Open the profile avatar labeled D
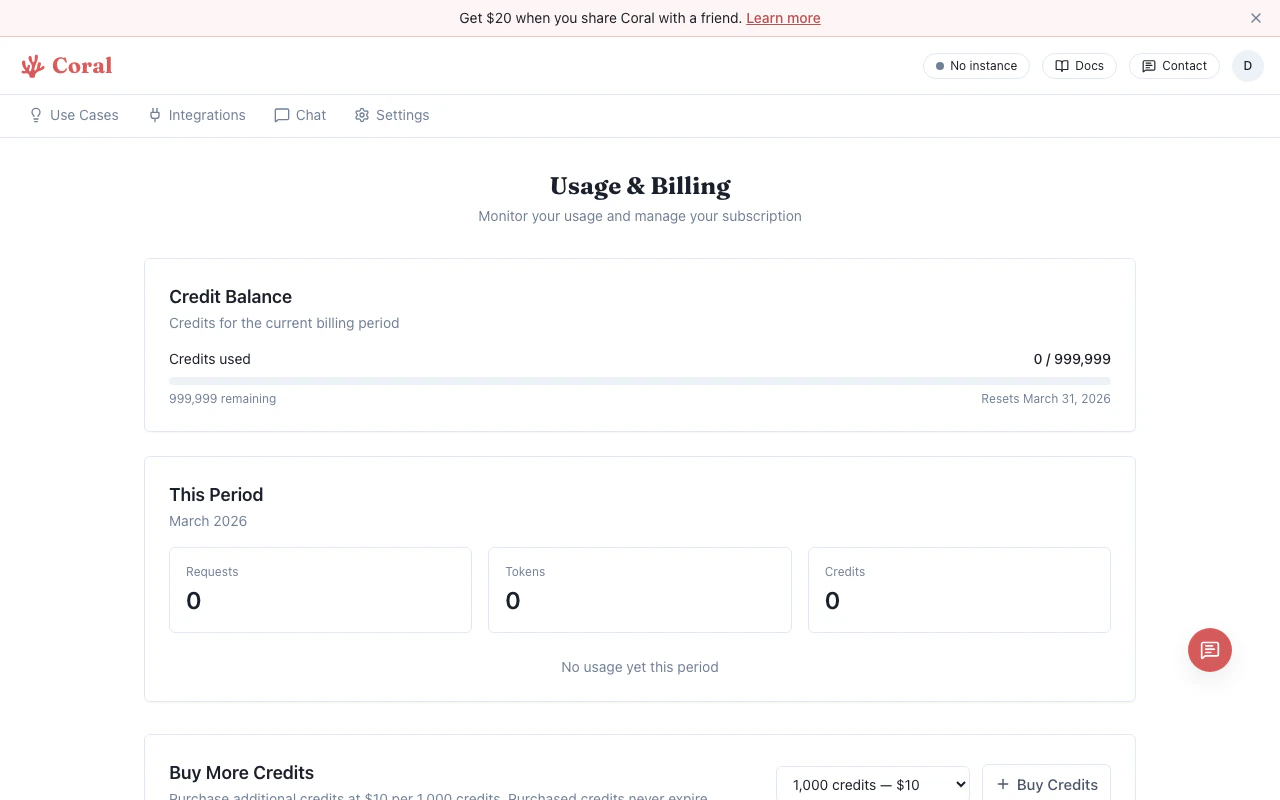 1248,65
